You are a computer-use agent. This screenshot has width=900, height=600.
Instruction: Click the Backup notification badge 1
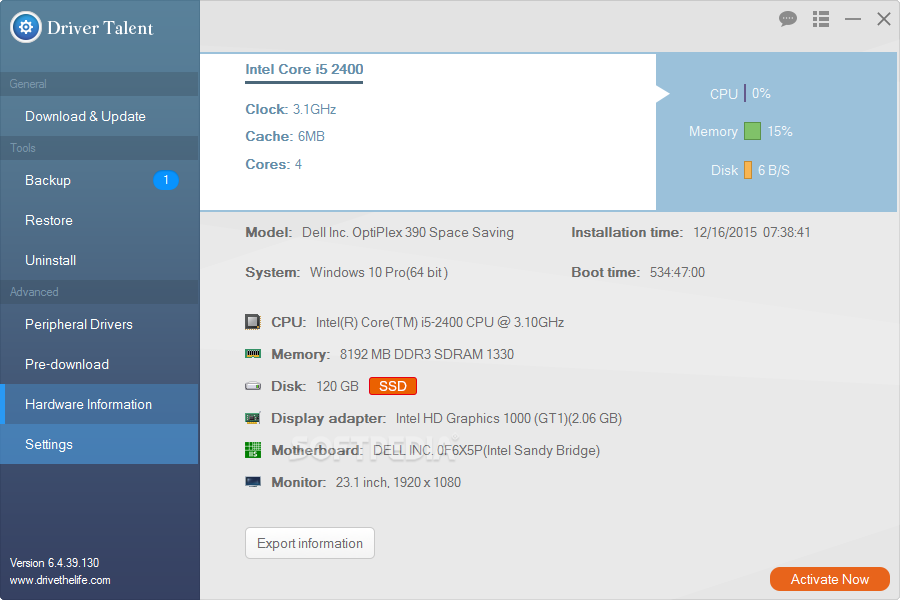[166, 180]
